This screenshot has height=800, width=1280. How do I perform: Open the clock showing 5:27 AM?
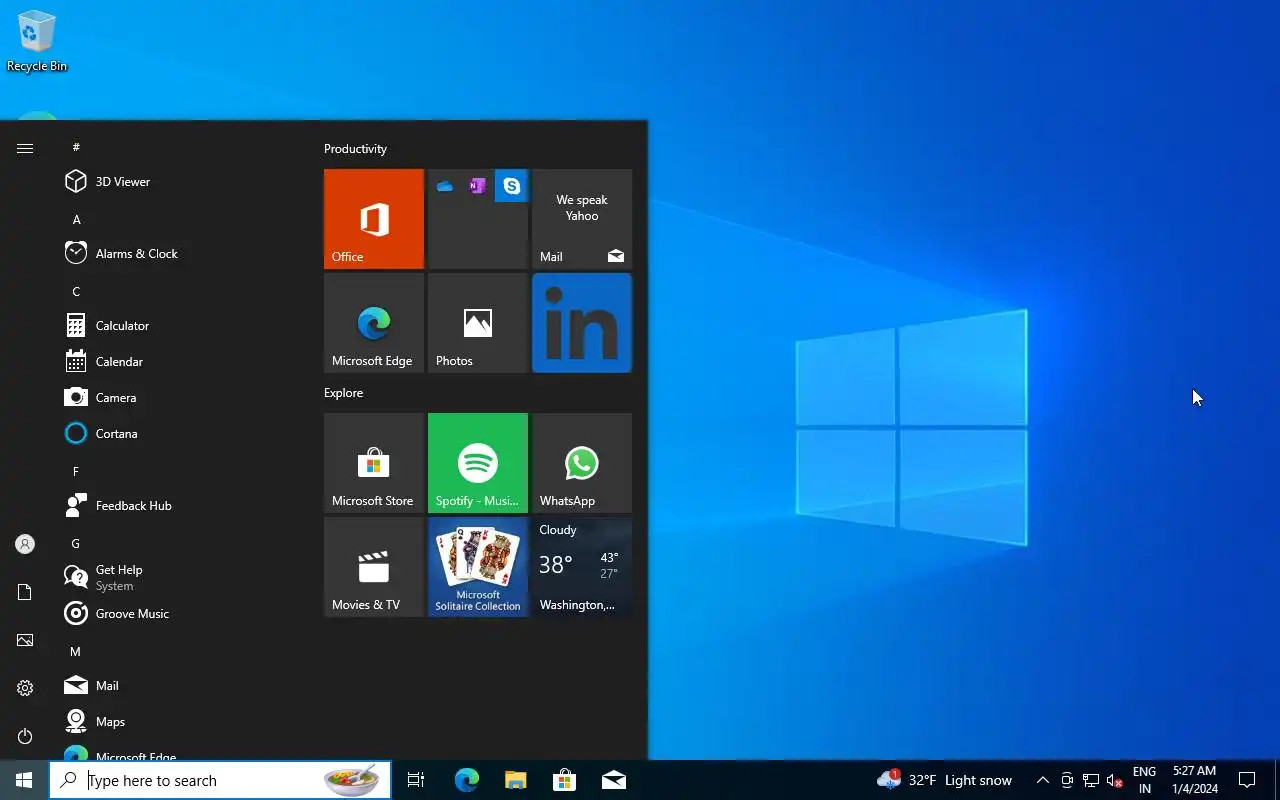[1195, 780]
